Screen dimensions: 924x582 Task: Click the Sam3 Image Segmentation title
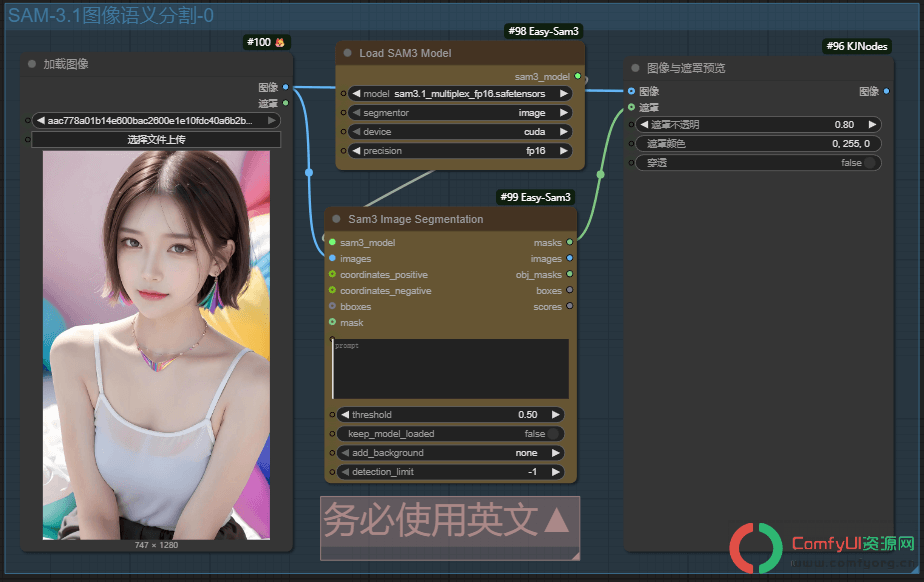(415, 219)
